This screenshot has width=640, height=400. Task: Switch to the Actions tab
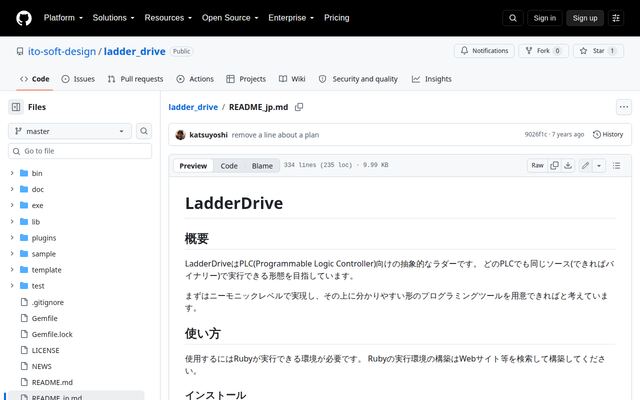pos(195,79)
